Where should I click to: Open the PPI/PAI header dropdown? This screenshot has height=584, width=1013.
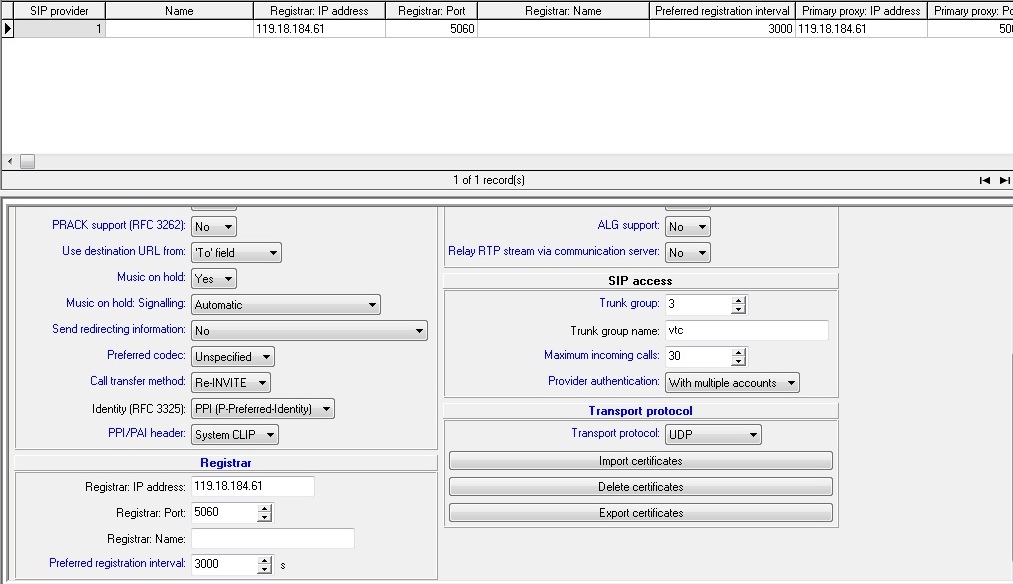(235, 435)
